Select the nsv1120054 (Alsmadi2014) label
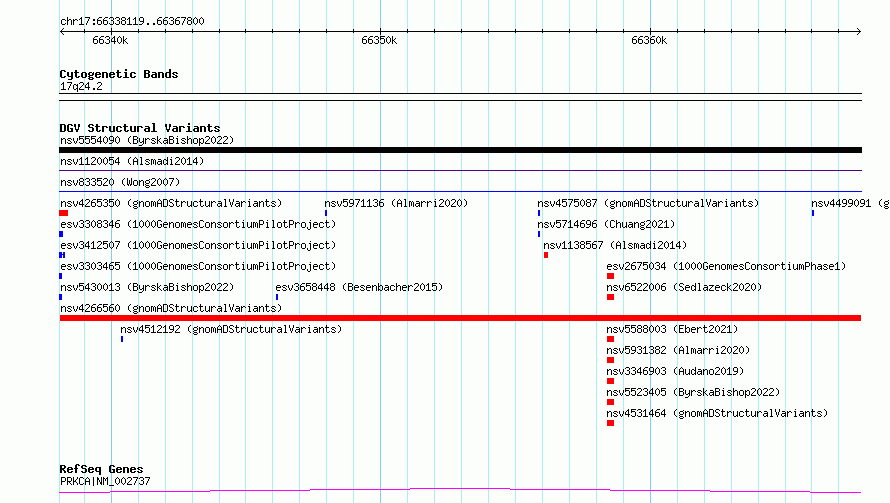 (x=132, y=161)
